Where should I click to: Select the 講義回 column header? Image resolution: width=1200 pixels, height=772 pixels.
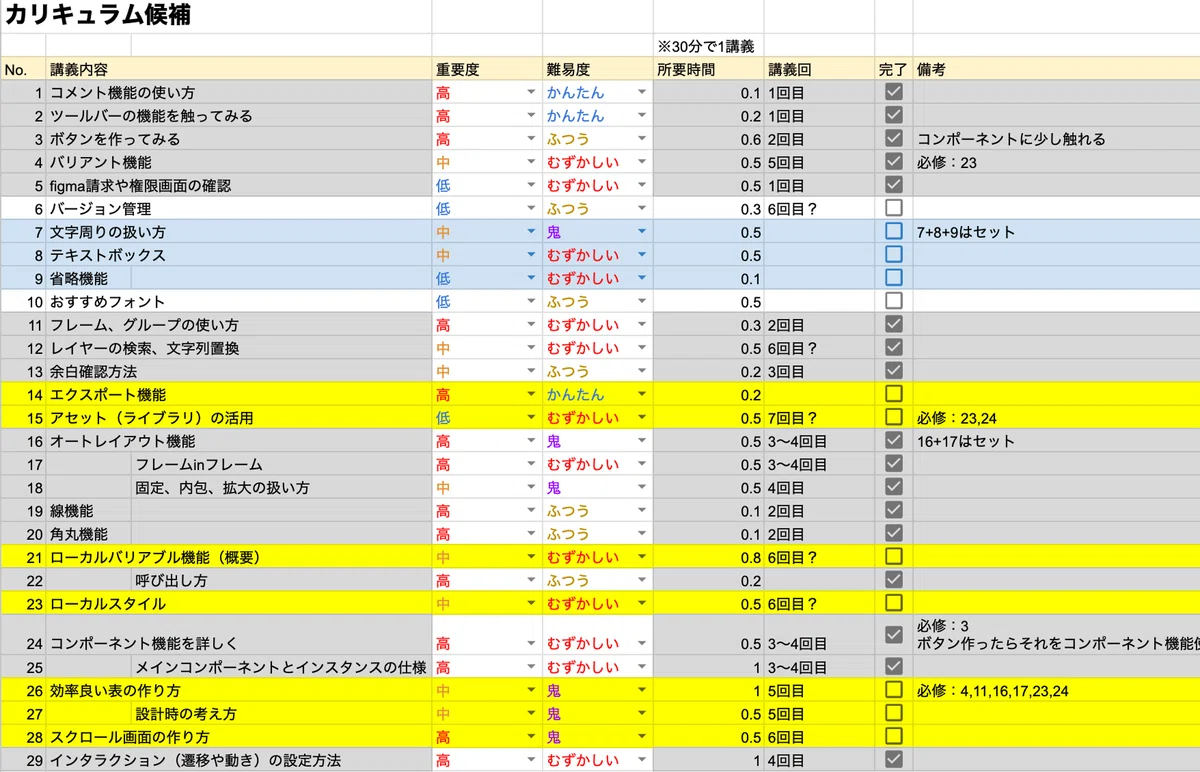819,69
